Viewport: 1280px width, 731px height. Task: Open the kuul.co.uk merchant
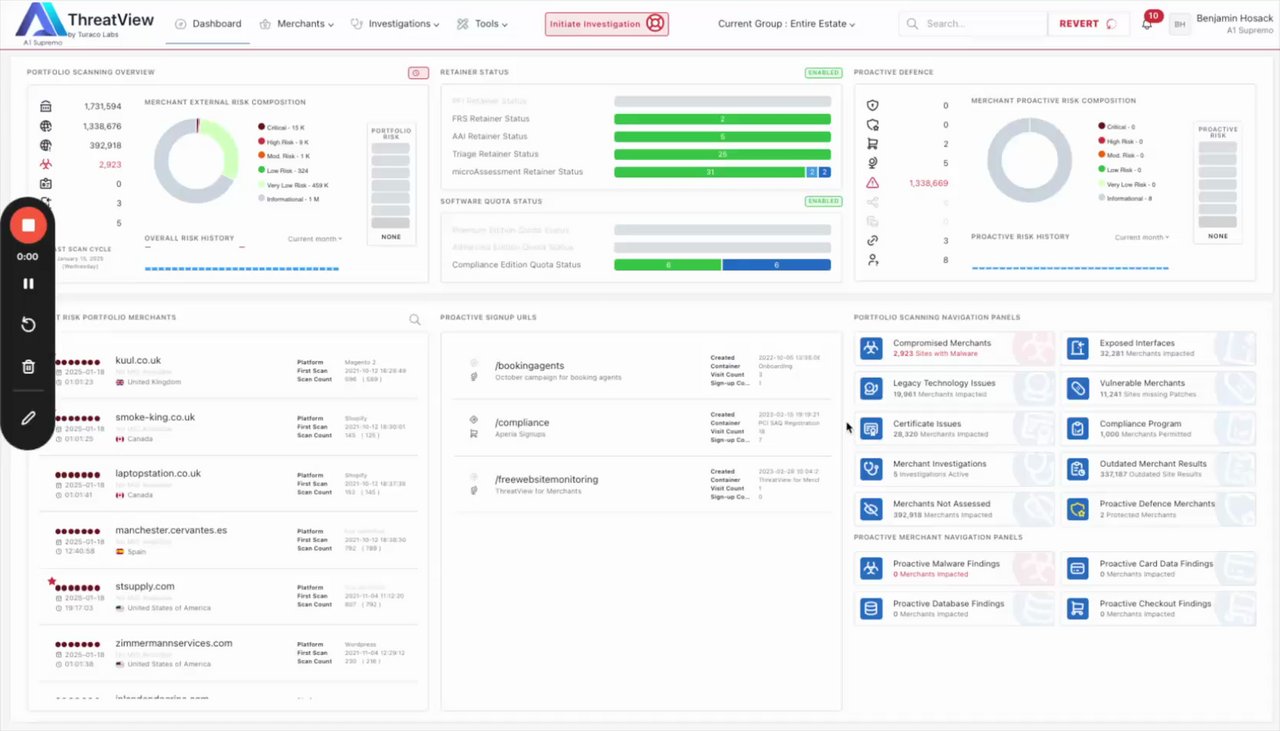pos(138,360)
